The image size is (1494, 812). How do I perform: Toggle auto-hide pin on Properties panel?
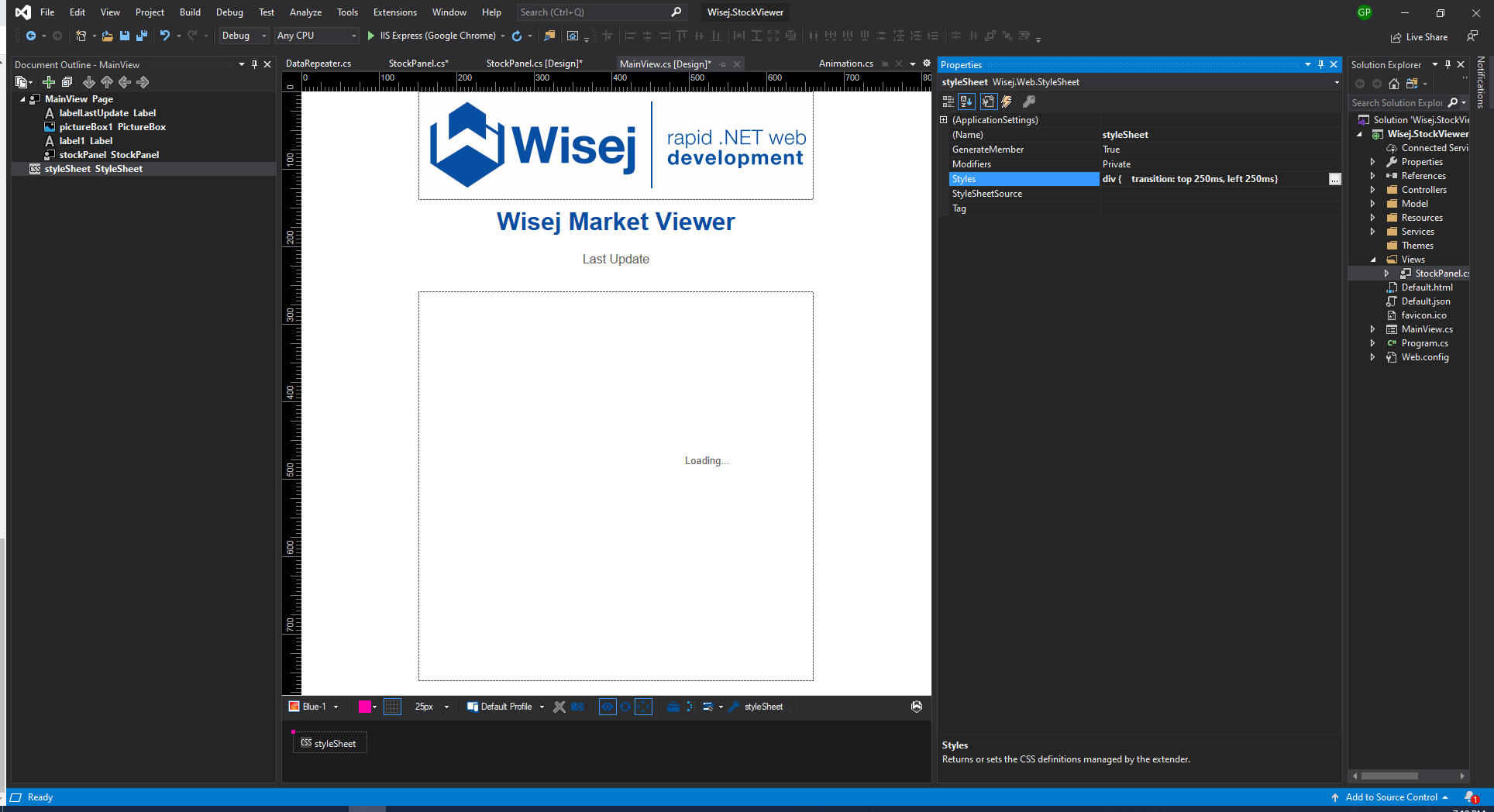pyautogui.click(x=1320, y=64)
